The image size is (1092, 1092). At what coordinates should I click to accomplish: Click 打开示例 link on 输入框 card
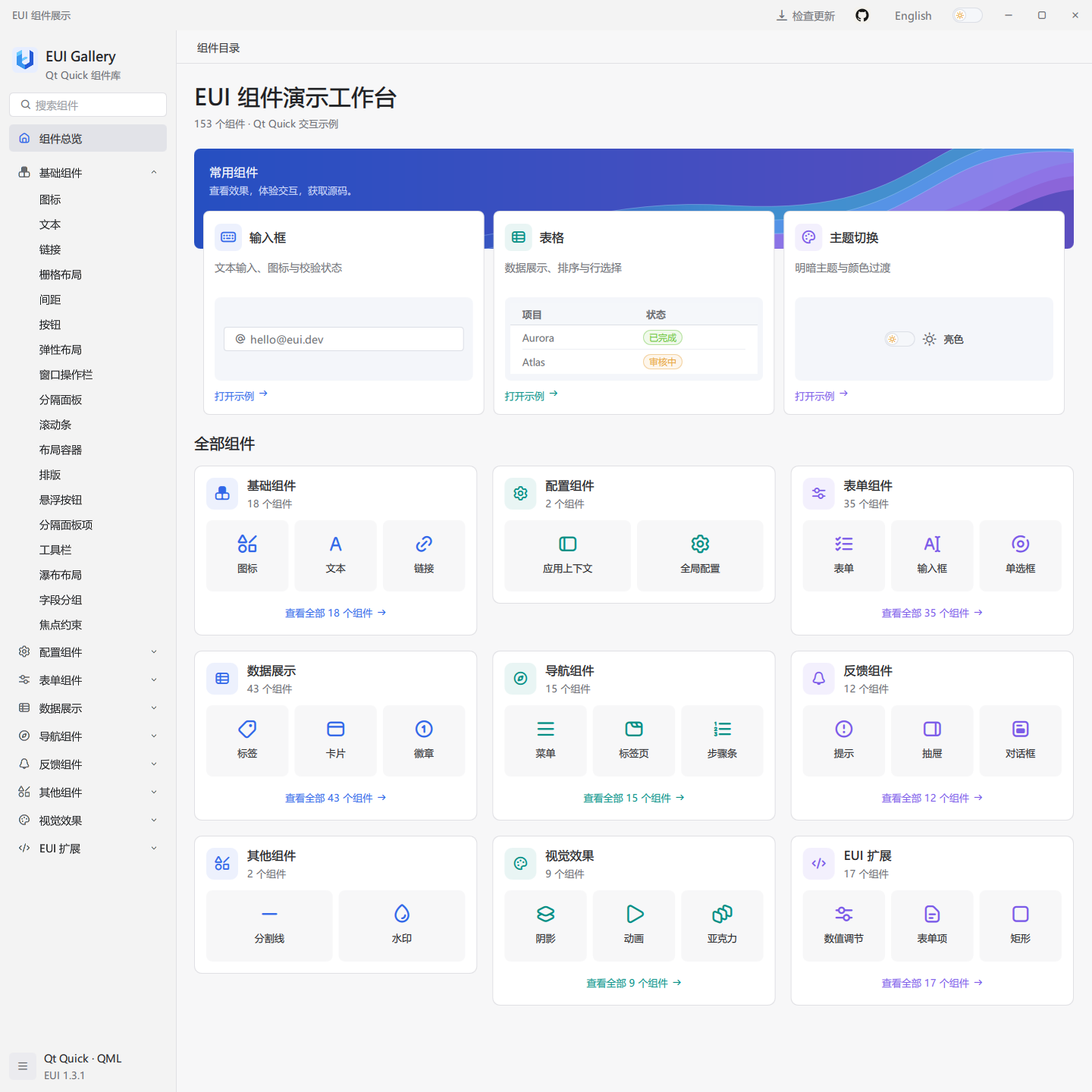[x=241, y=396]
